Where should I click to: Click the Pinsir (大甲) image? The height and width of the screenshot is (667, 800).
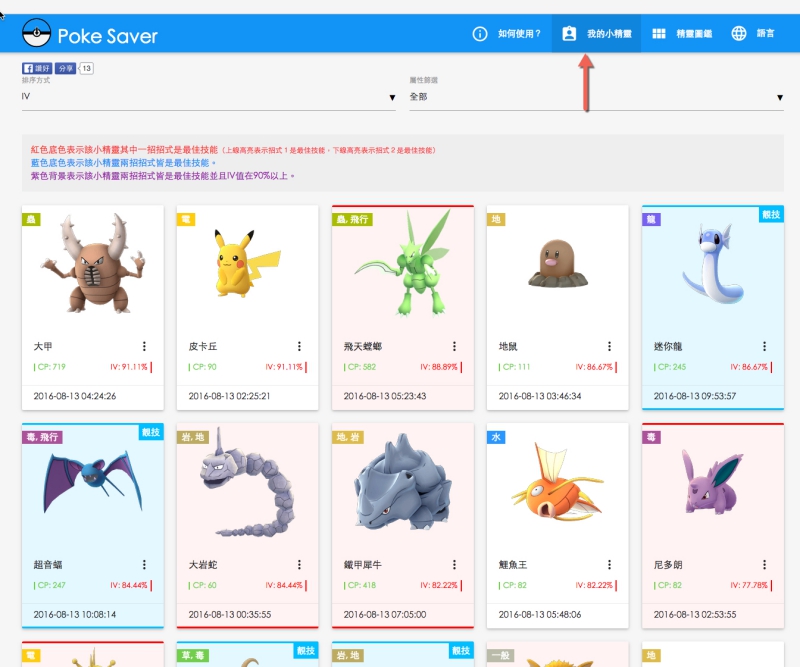pos(93,263)
